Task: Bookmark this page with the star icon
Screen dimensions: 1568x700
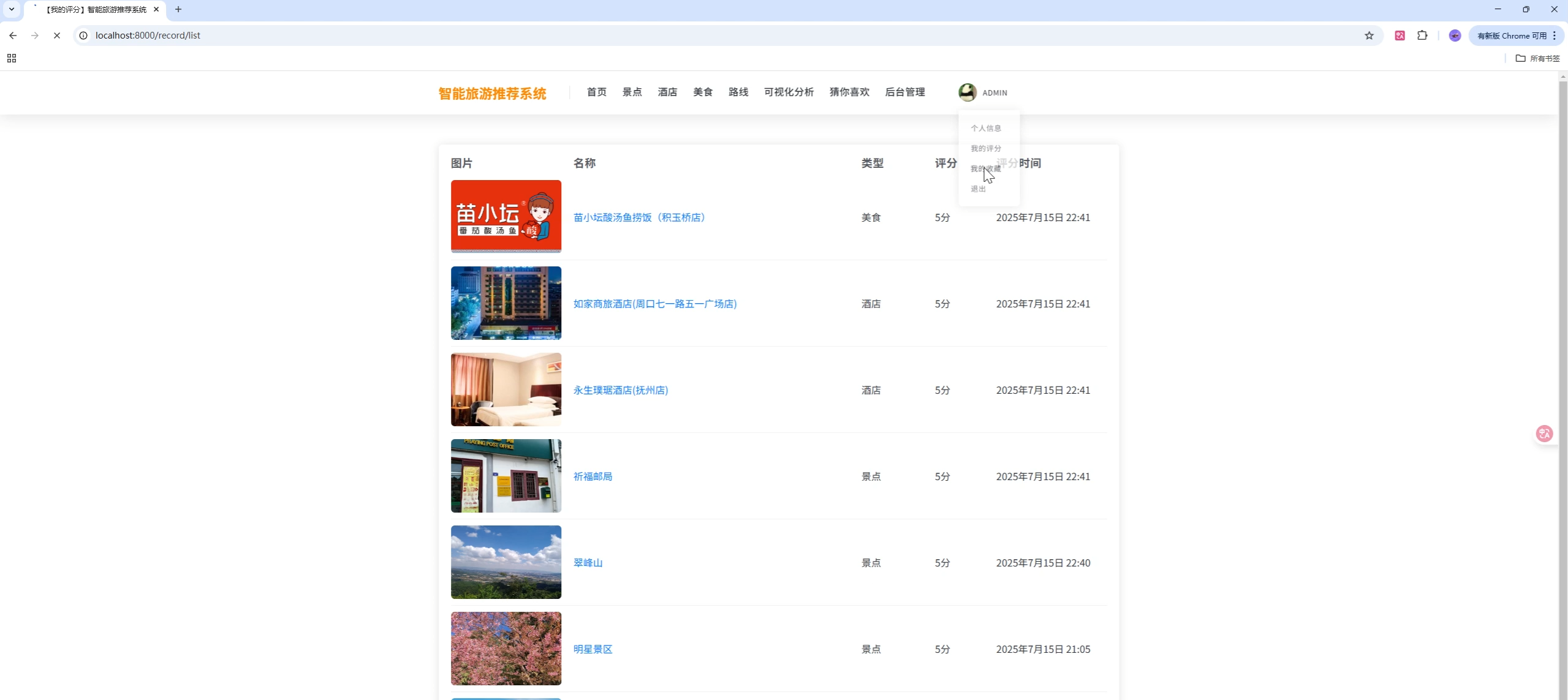Action: click(x=1369, y=36)
